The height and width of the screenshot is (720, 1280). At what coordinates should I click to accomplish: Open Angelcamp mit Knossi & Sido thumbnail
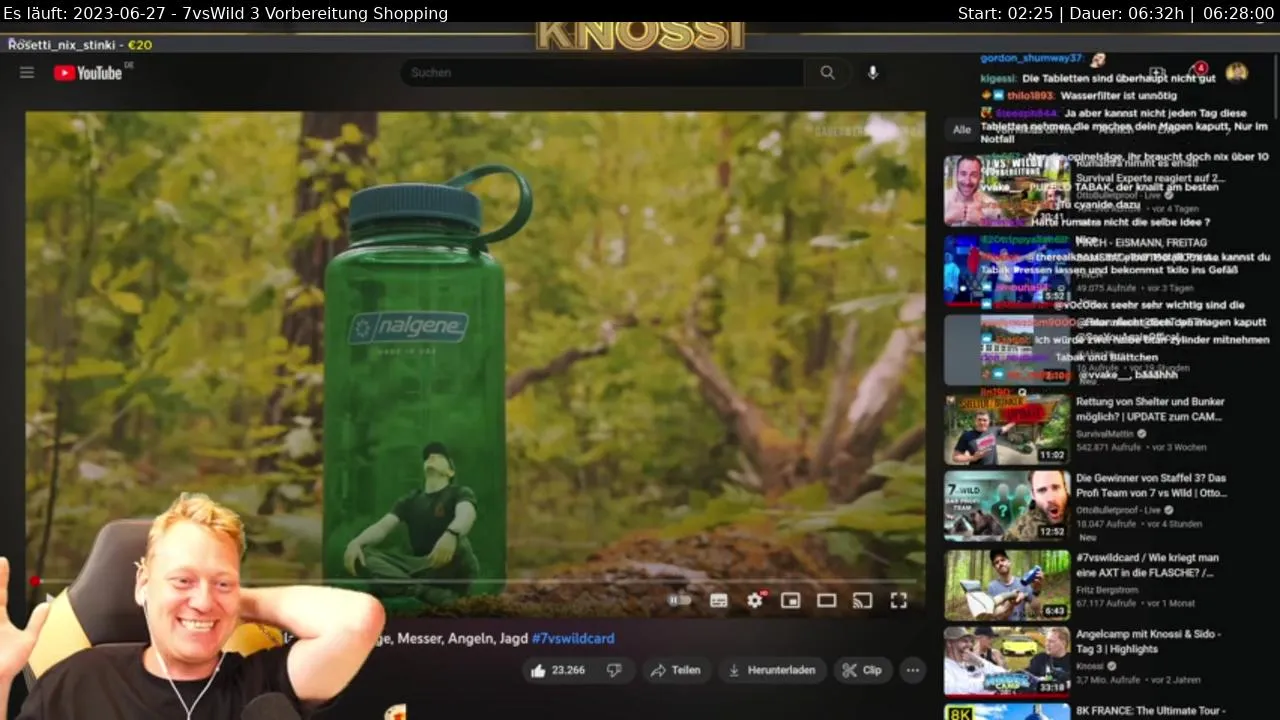click(1007, 661)
